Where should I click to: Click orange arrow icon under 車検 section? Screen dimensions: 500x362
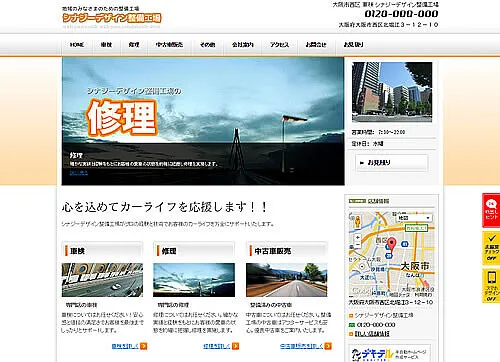(144, 346)
